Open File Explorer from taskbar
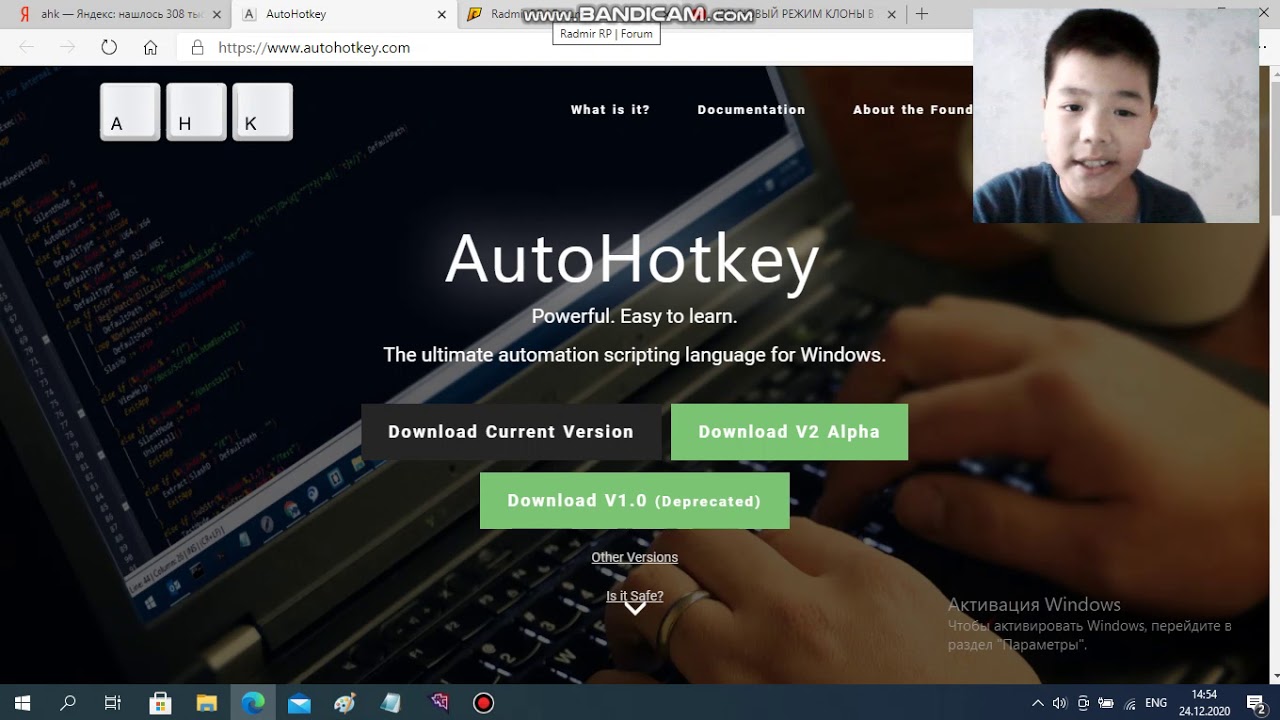This screenshot has width=1280, height=720. point(206,703)
